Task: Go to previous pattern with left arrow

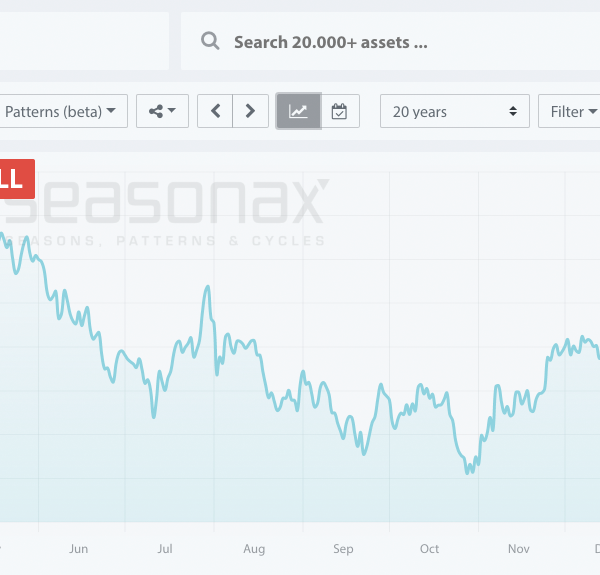Action: pyautogui.click(x=215, y=111)
